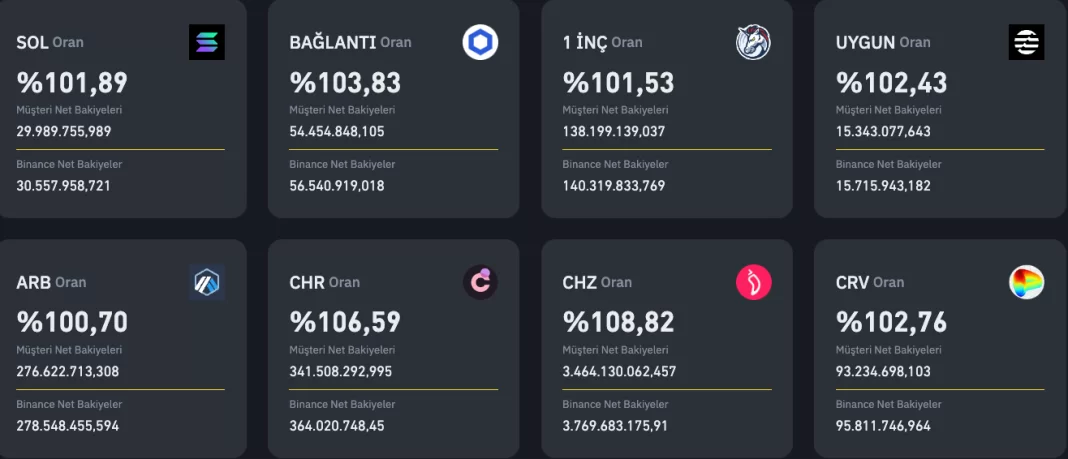This screenshot has height=459, width=1068.
Task: Click the 1 İNÇ Oran heading
Action: [602, 42]
